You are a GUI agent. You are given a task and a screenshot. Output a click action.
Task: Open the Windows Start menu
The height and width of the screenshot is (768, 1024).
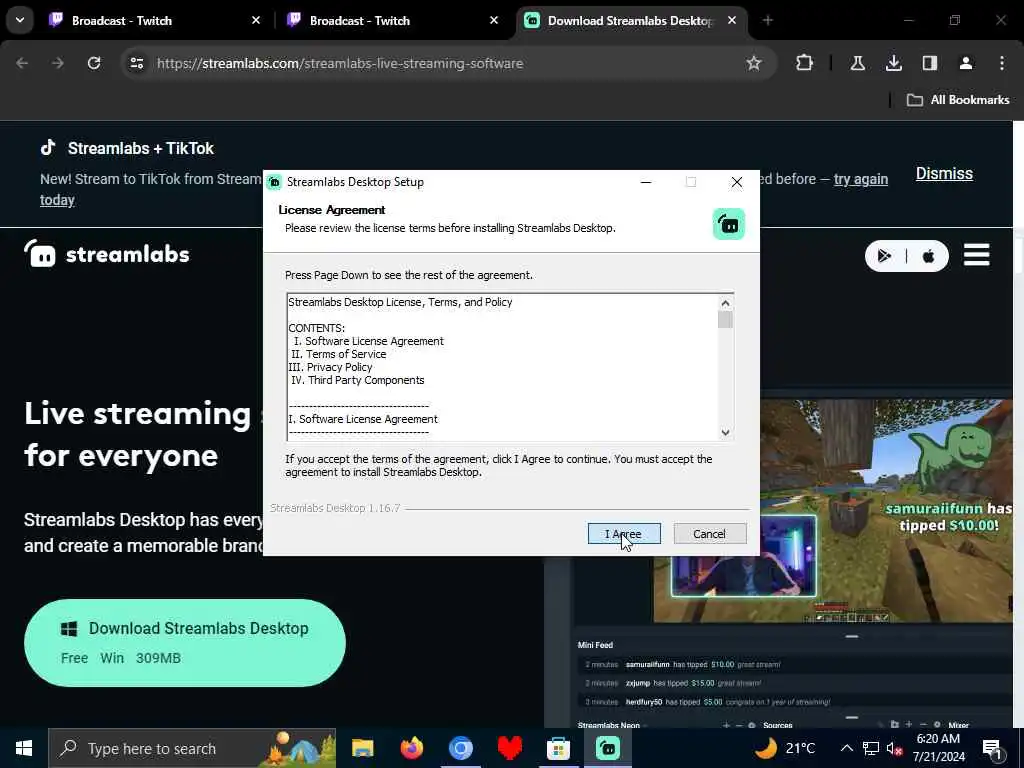[24, 748]
